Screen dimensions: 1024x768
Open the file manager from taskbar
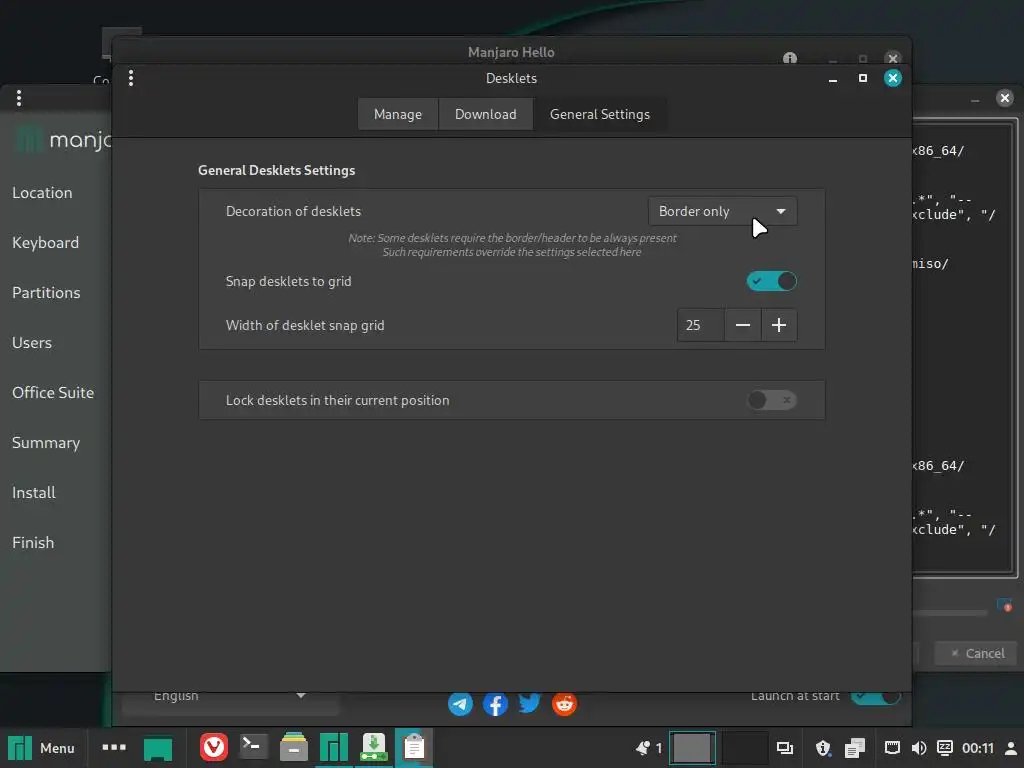294,747
